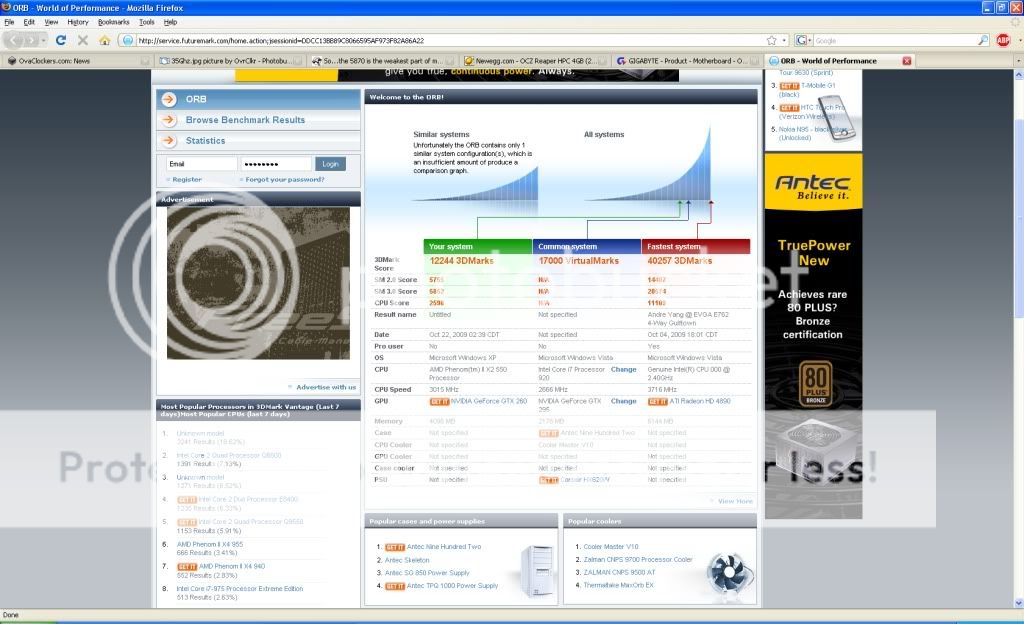Open the Adblock Plus ABP icon
1024x624 pixels.
(1003, 40)
